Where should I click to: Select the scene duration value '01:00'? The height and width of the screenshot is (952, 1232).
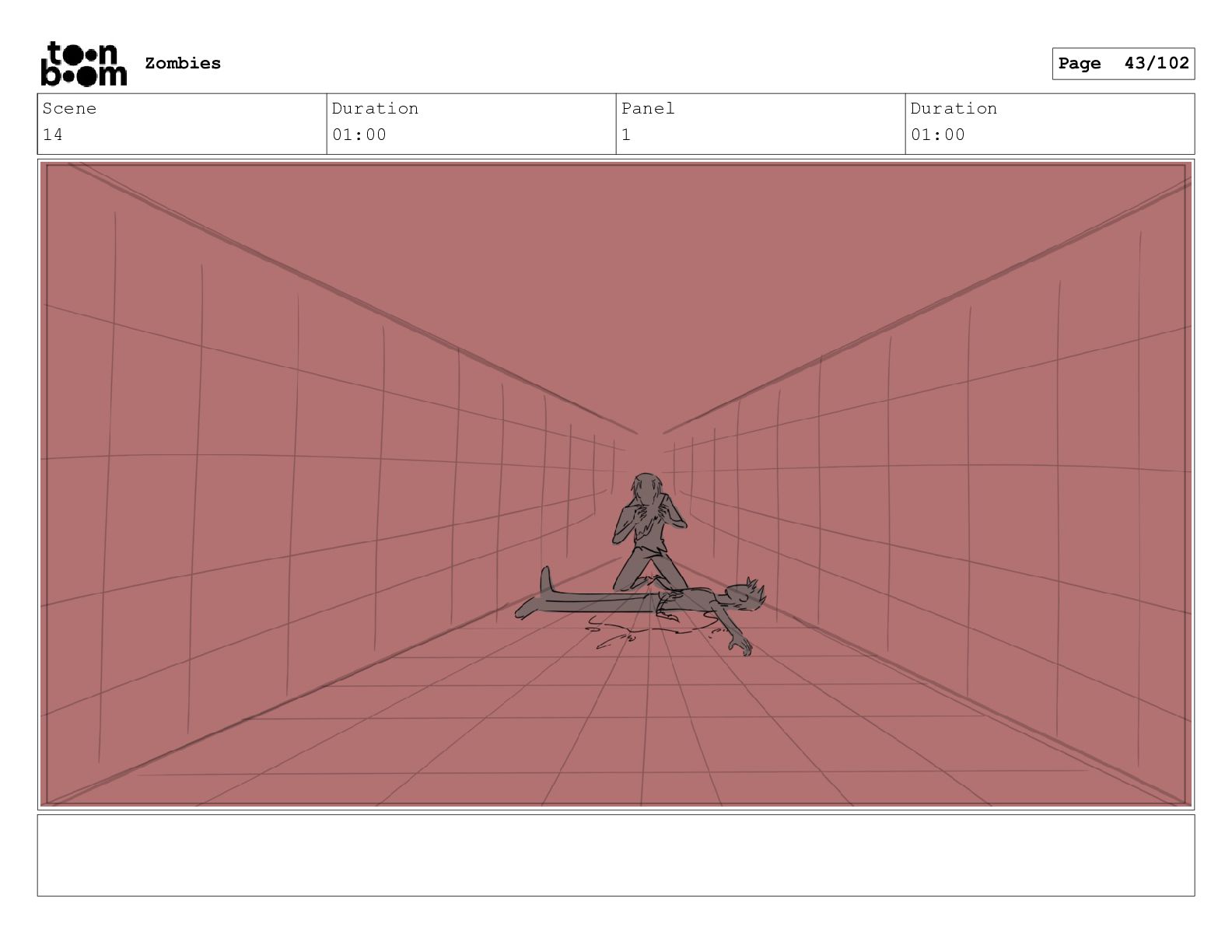pos(359,135)
